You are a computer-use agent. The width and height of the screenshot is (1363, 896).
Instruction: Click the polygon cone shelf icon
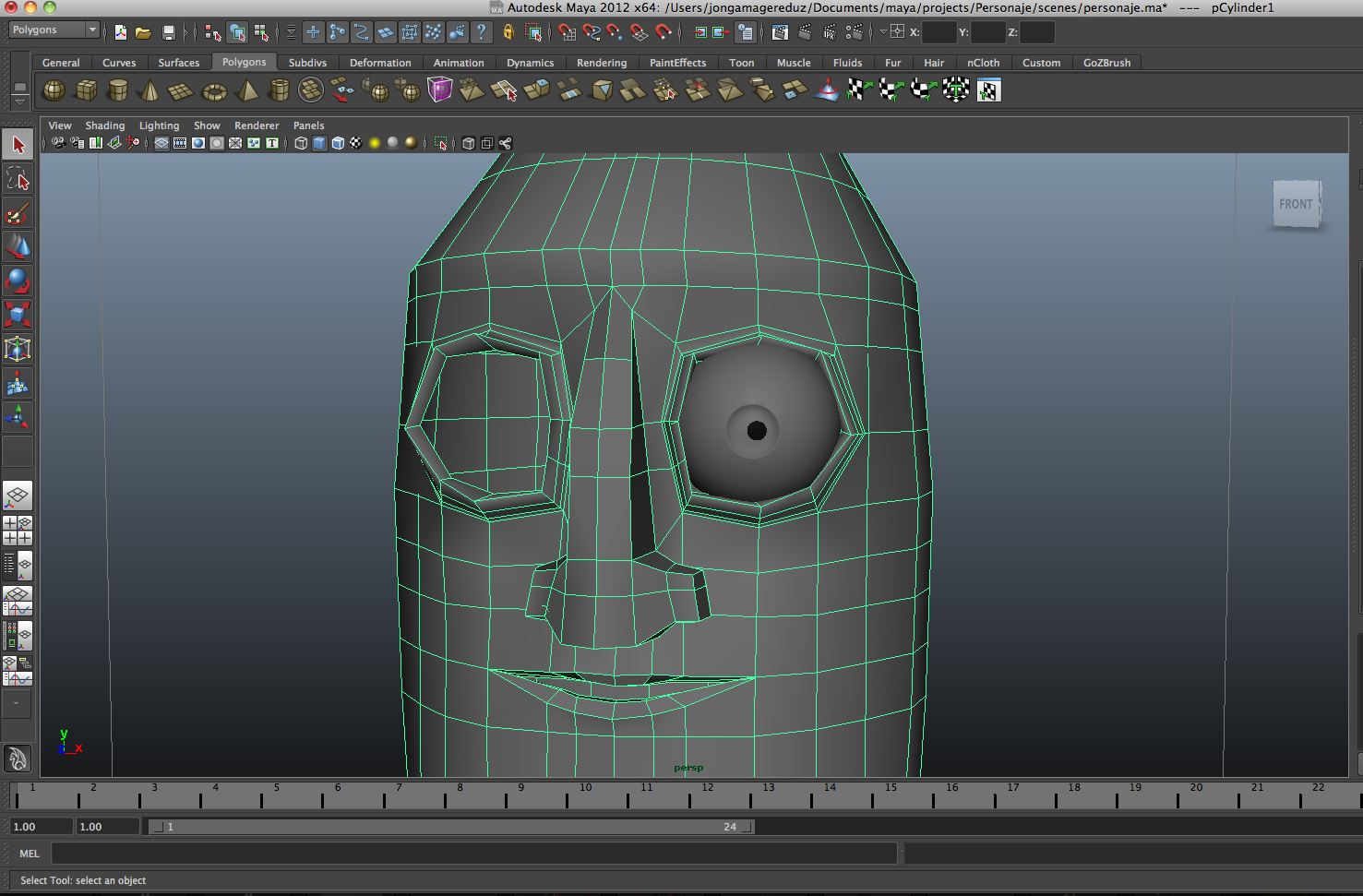point(149,90)
